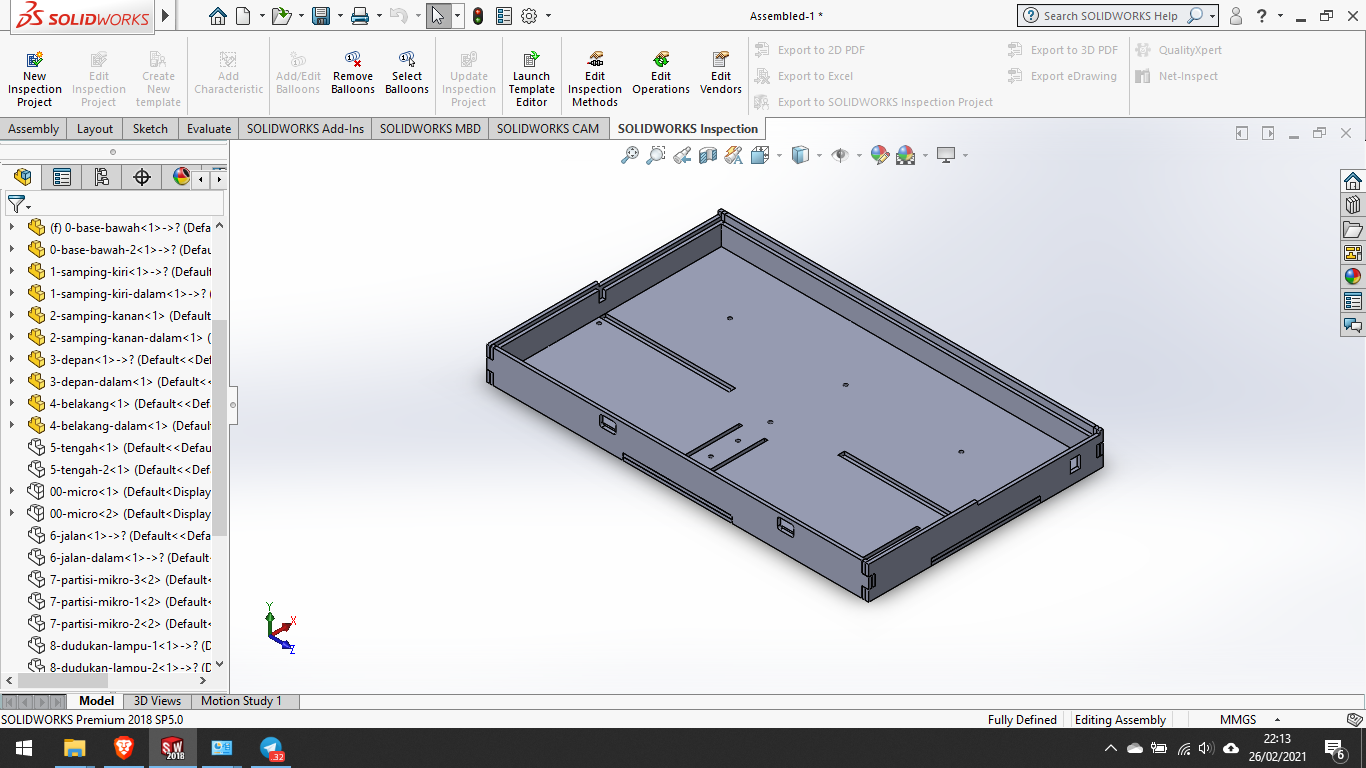Open DimXpertManager crosshair tab
The width and height of the screenshot is (1366, 768).
(x=141, y=177)
